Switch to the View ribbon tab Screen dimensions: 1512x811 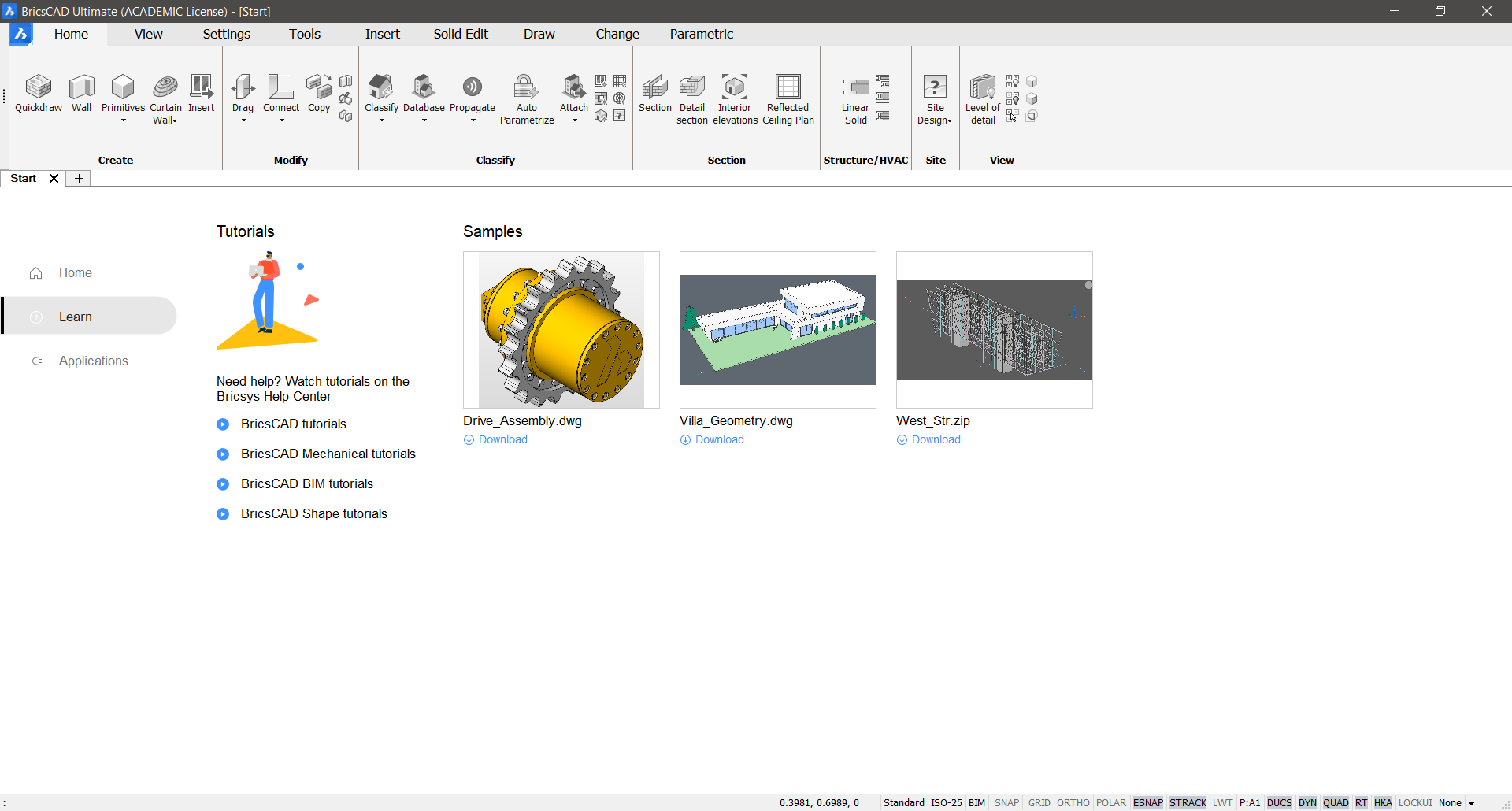[148, 34]
